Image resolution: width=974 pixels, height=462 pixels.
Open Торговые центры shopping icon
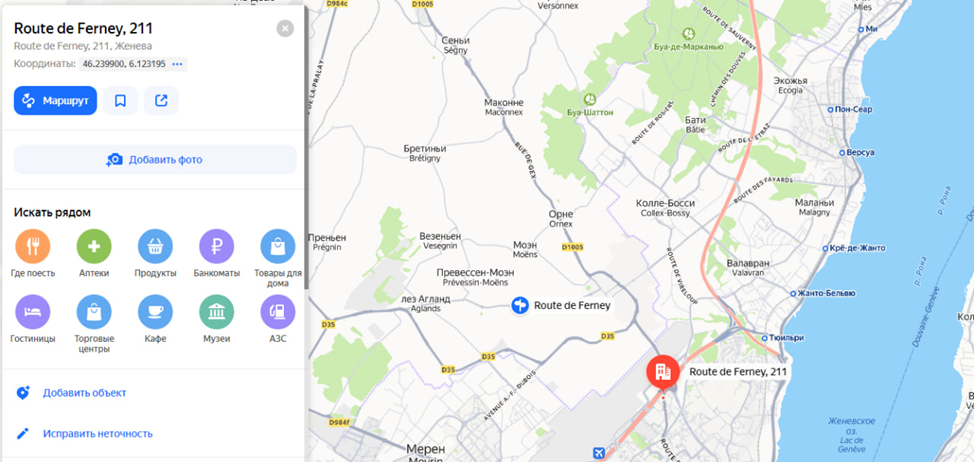94,312
